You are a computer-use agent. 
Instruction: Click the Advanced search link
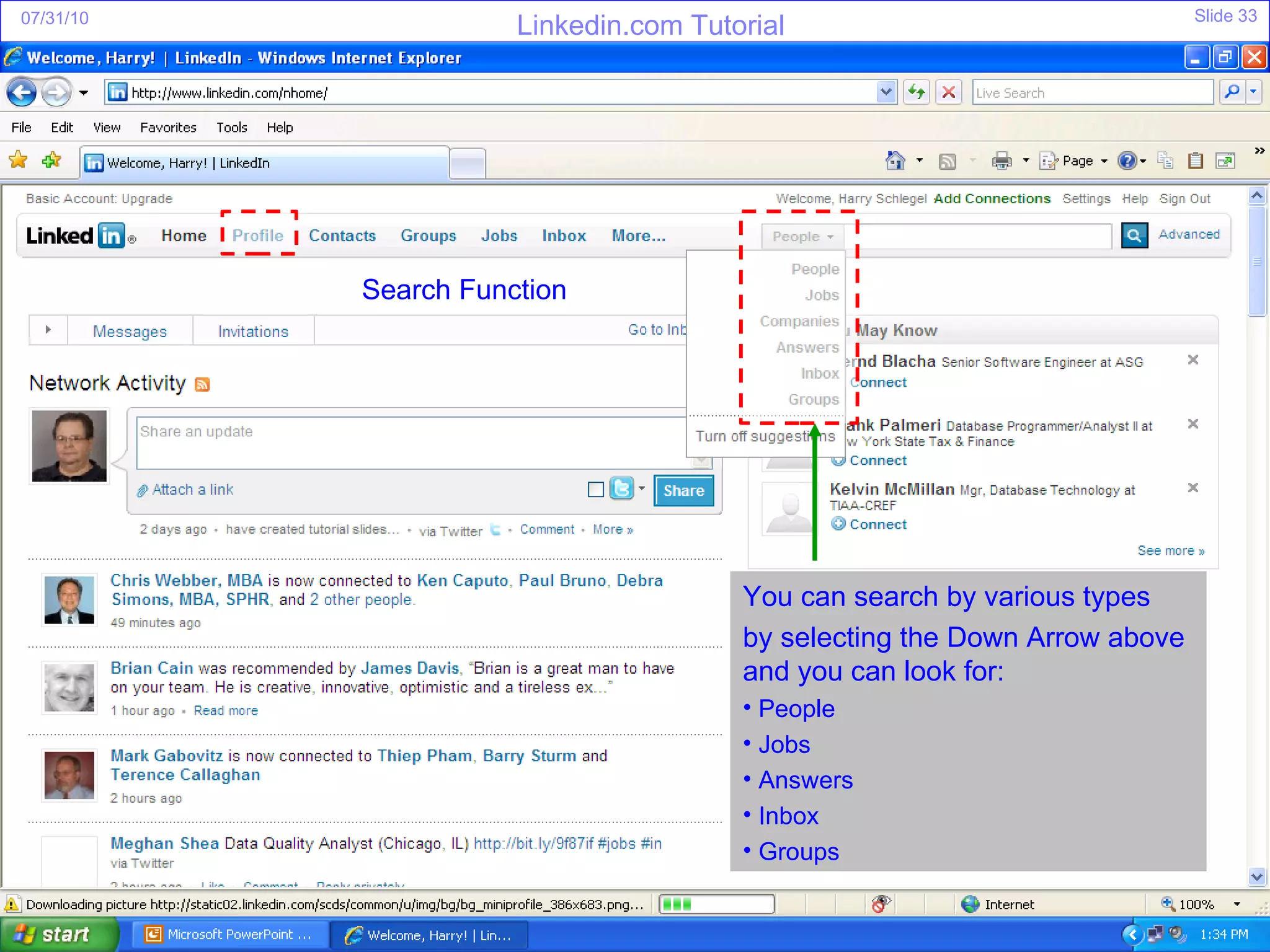(1189, 234)
